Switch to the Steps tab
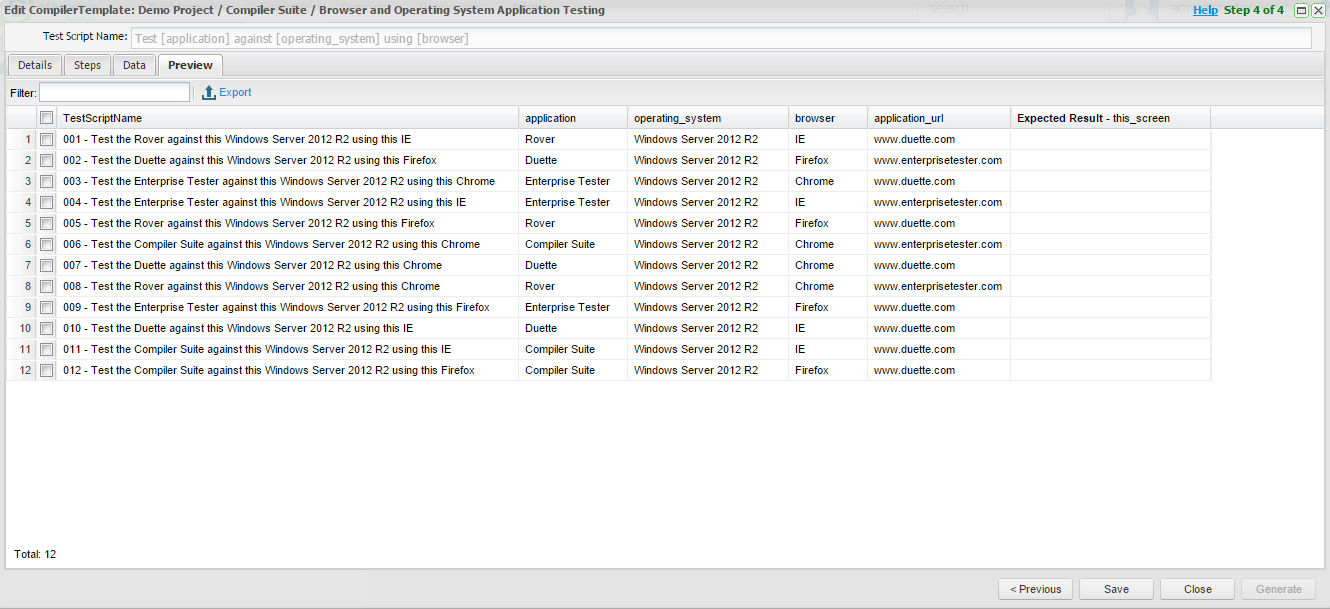Image resolution: width=1330 pixels, height=609 pixels. click(x=88, y=65)
